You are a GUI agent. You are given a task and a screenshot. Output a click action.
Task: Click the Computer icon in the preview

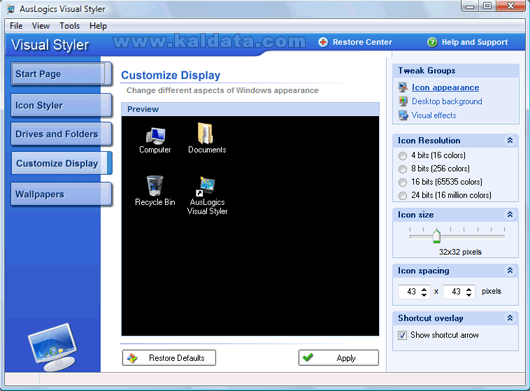tap(155, 136)
